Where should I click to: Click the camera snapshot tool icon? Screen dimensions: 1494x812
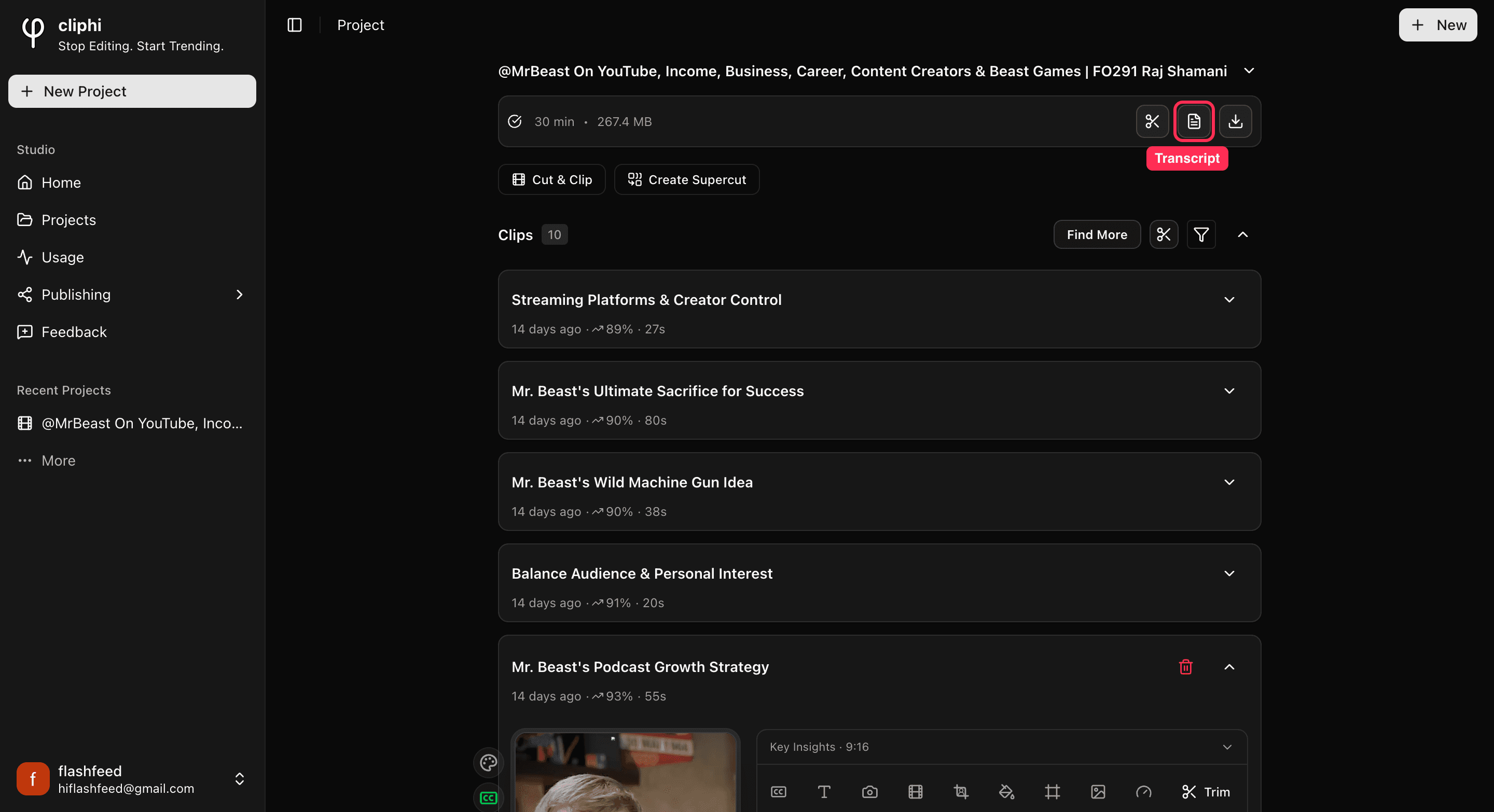pyautogui.click(x=869, y=792)
